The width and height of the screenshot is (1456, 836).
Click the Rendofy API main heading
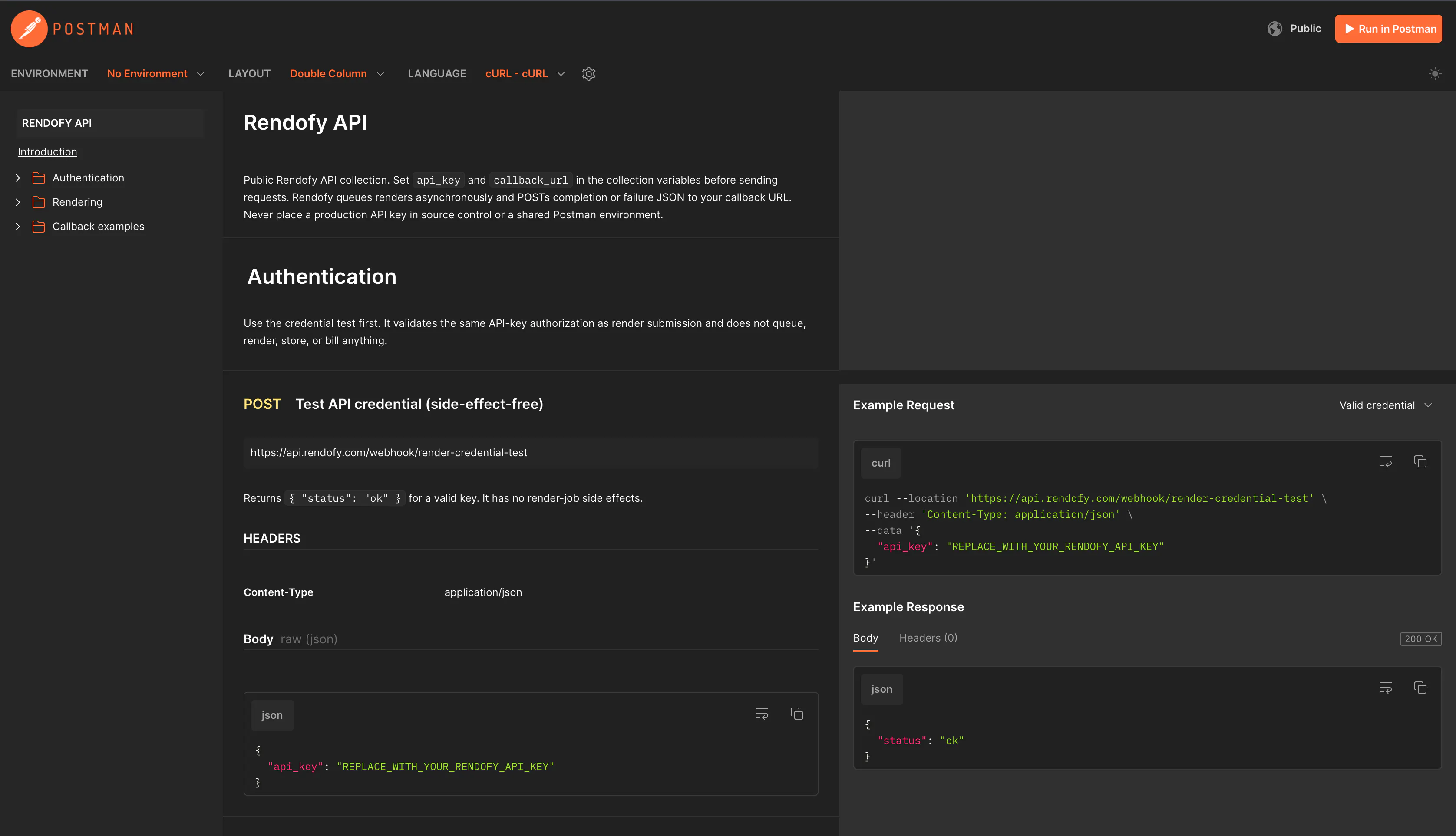(x=305, y=123)
